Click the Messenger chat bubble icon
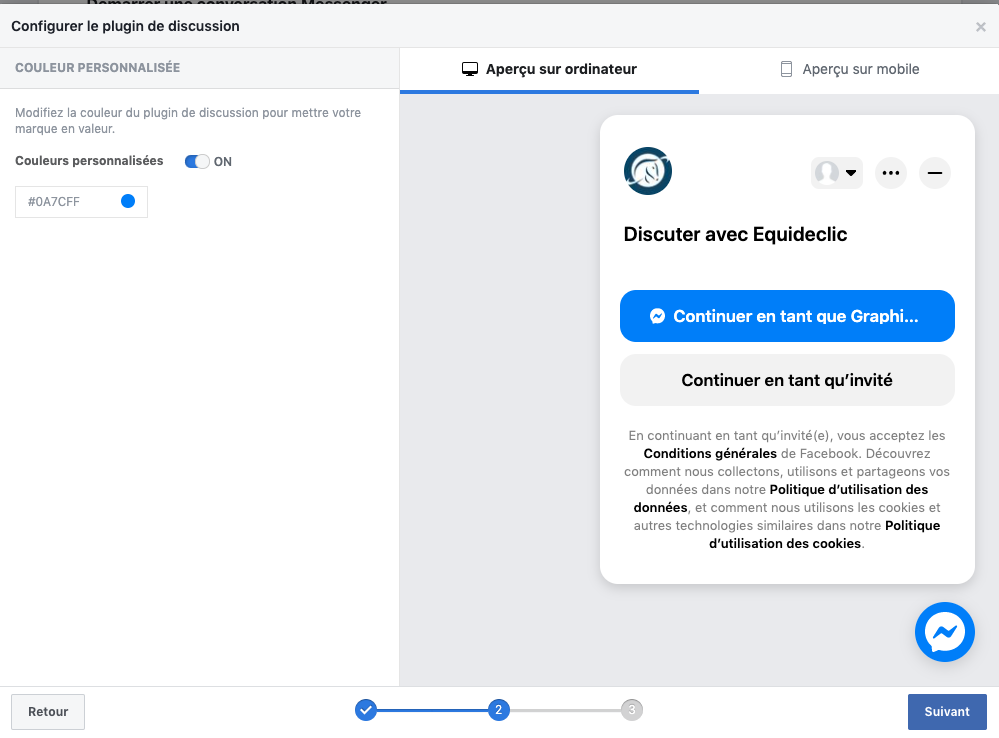This screenshot has height=738, width=999. point(945,632)
